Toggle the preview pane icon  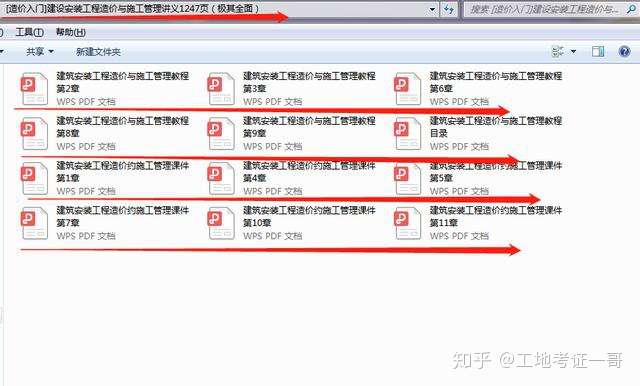coord(598,51)
